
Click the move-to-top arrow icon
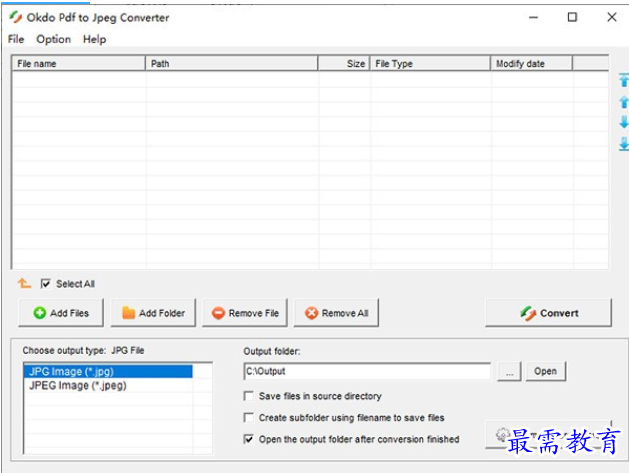(624, 80)
